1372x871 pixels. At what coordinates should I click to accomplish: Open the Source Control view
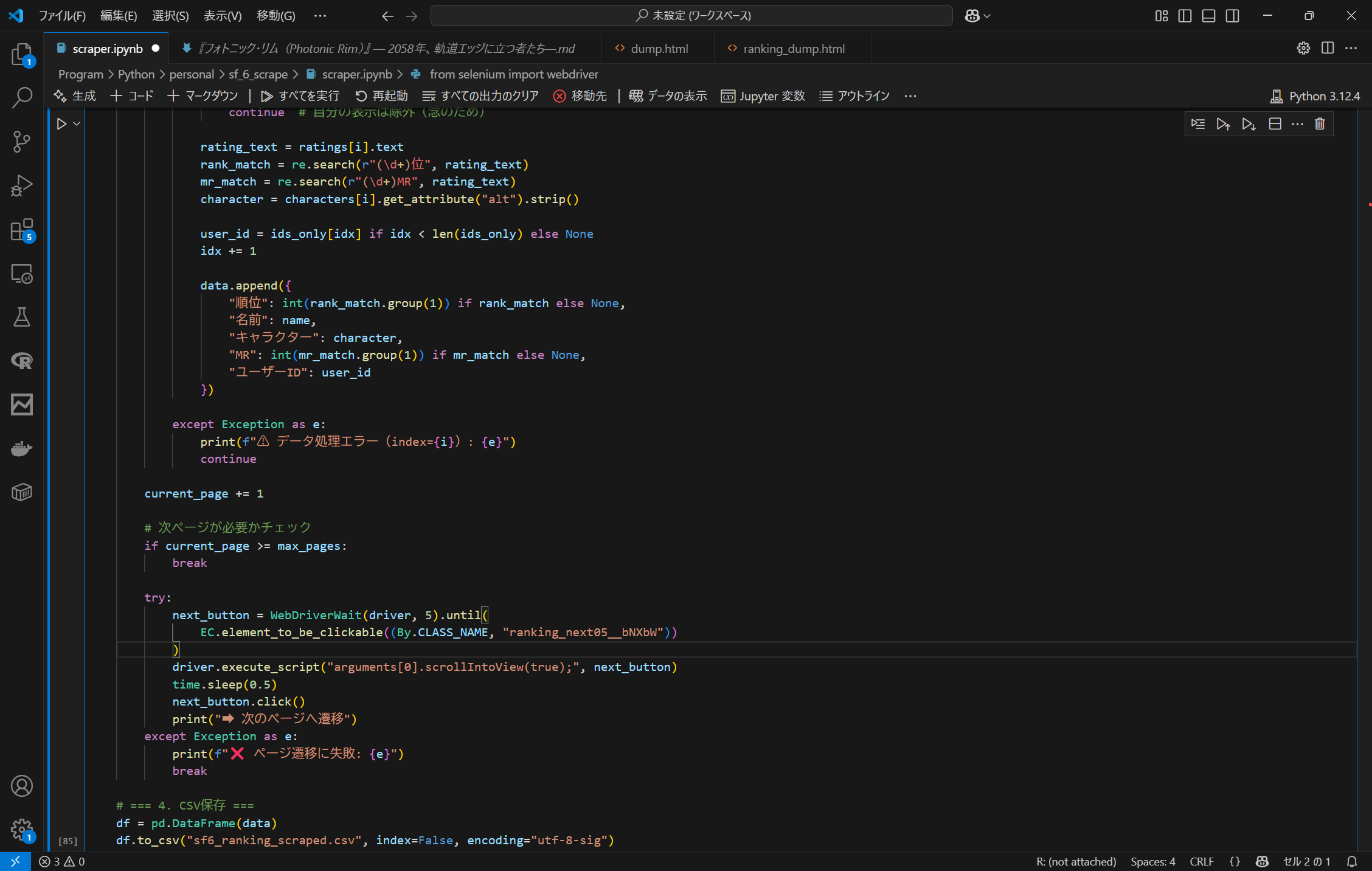(22, 142)
